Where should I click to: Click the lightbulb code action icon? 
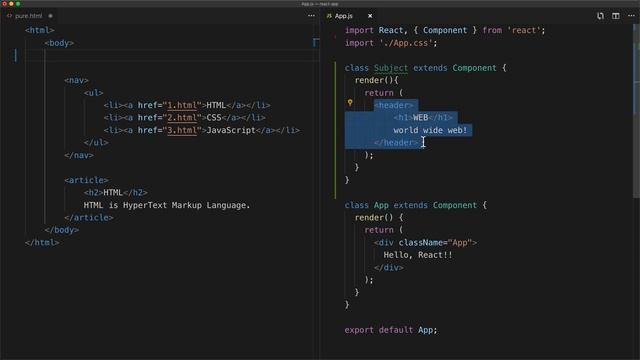click(350, 103)
